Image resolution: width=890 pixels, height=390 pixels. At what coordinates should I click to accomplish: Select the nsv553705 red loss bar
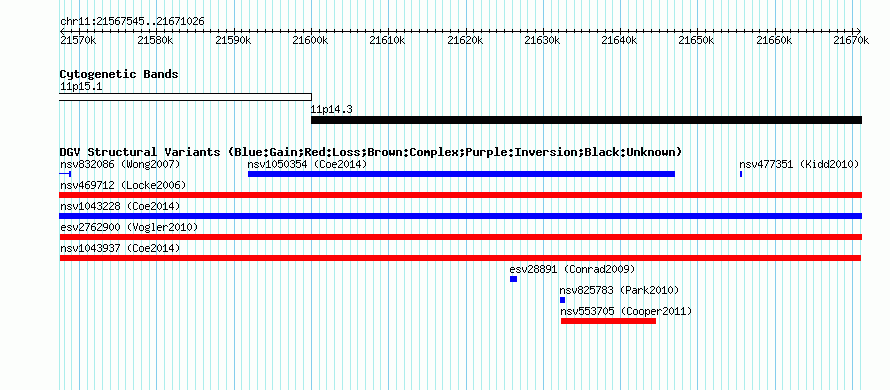[608, 321]
